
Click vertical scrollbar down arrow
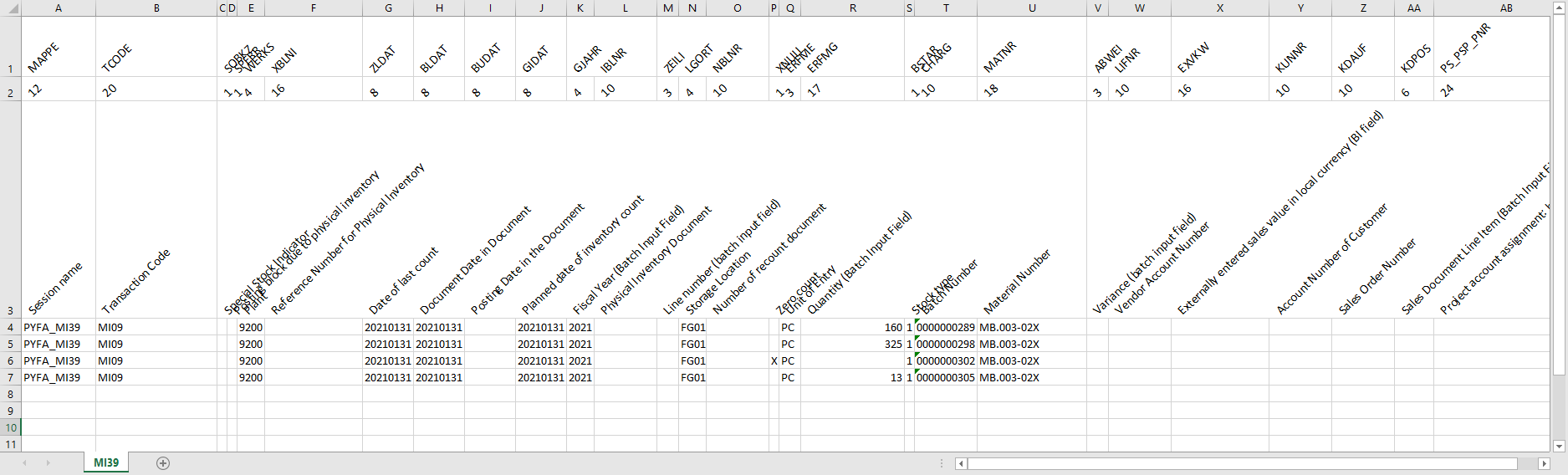click(1559, 446)
